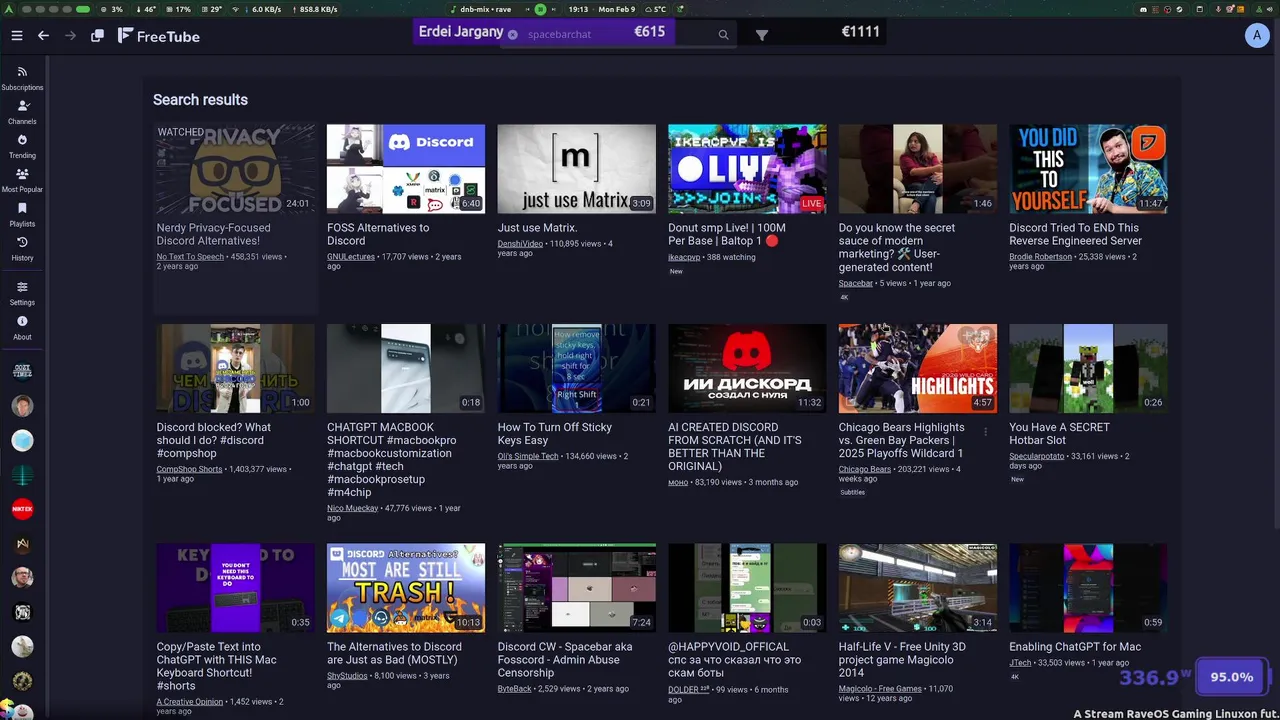Open Oli's Simple Tech channel link
1280x720 pixels.
tap(528, 456)
